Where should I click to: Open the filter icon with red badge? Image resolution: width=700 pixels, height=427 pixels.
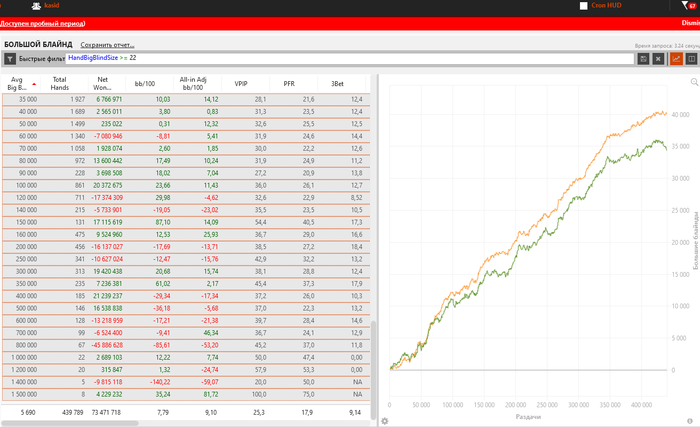tap(688, 5)
